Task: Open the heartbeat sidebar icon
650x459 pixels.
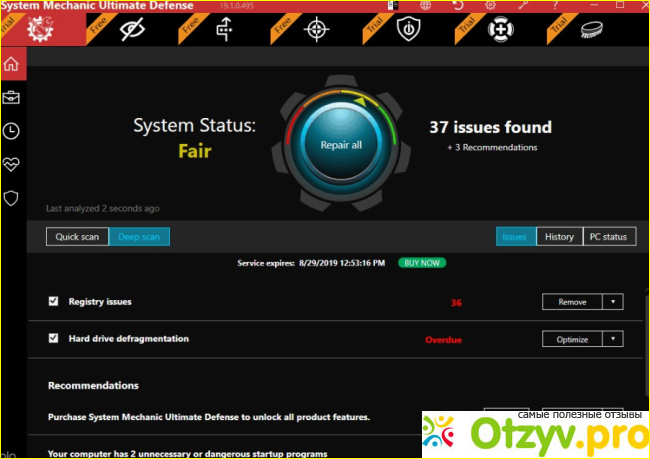Action: click(x=12, y=164)
